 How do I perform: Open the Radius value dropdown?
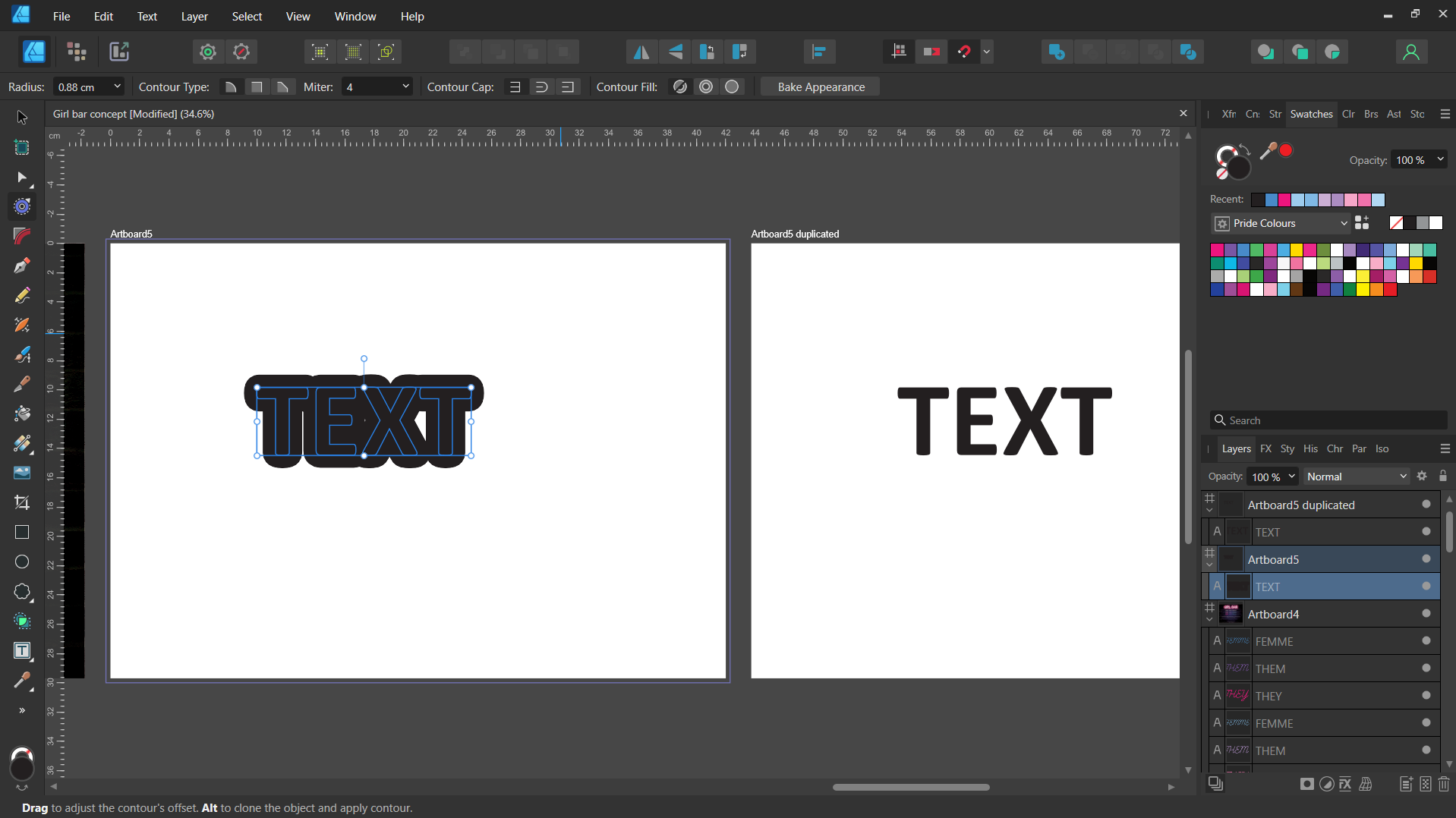[117, 87]
